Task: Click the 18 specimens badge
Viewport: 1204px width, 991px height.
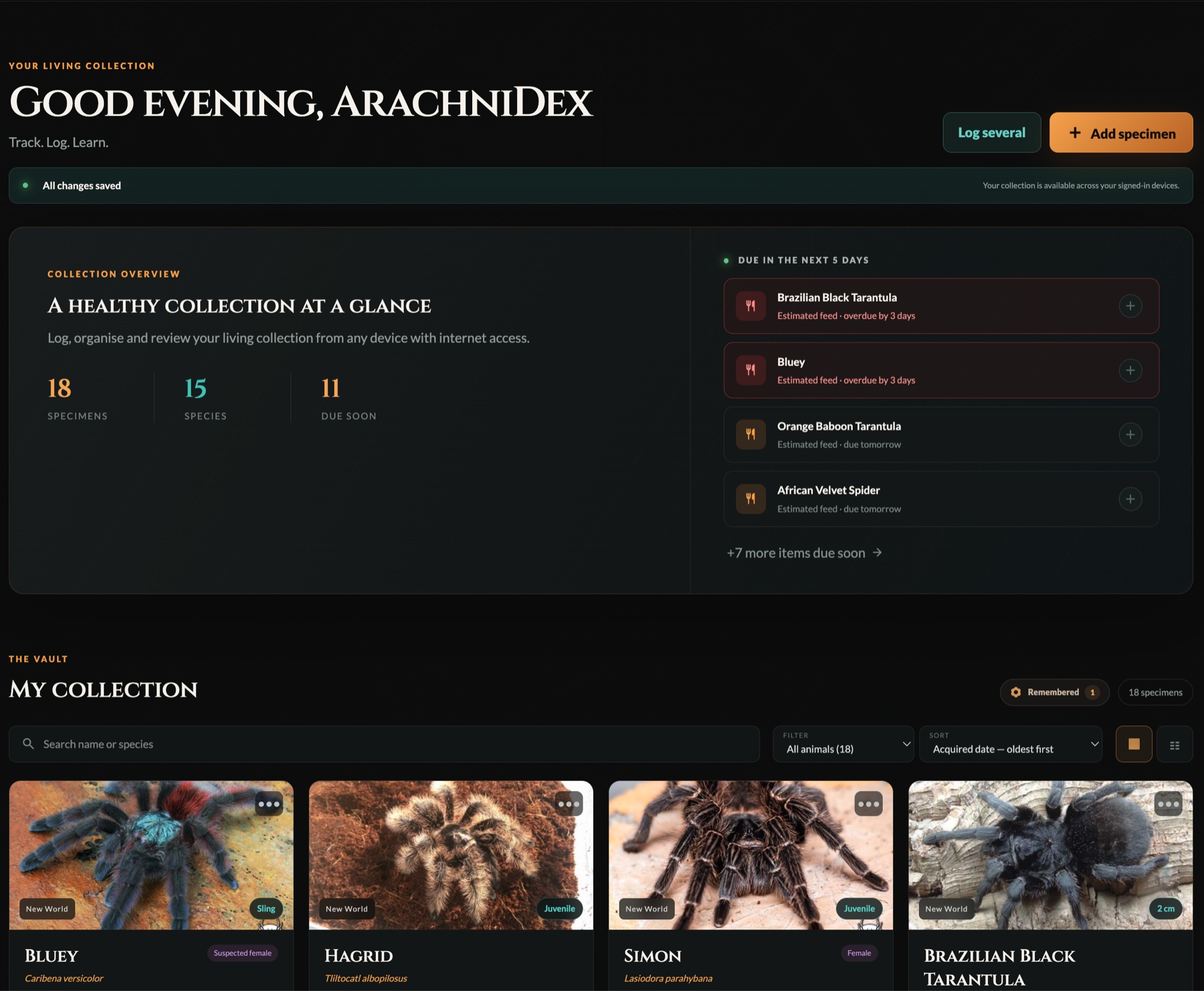Action: pyautogui.click(x=1155, y=692)
